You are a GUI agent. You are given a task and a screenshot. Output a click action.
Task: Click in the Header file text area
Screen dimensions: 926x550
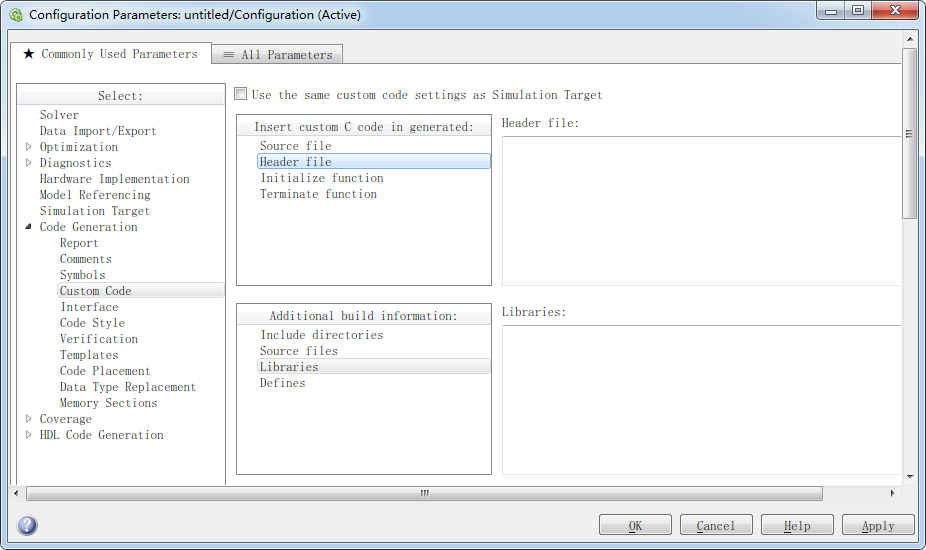pos(701,210)
